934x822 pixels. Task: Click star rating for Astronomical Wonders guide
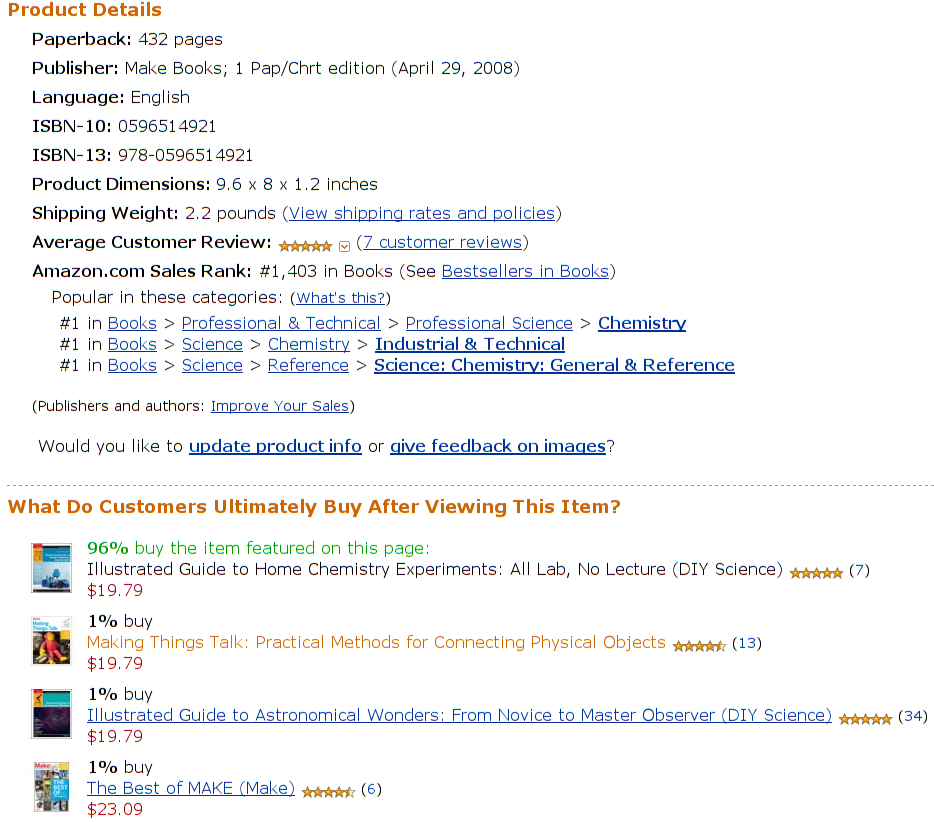point(865,719)
